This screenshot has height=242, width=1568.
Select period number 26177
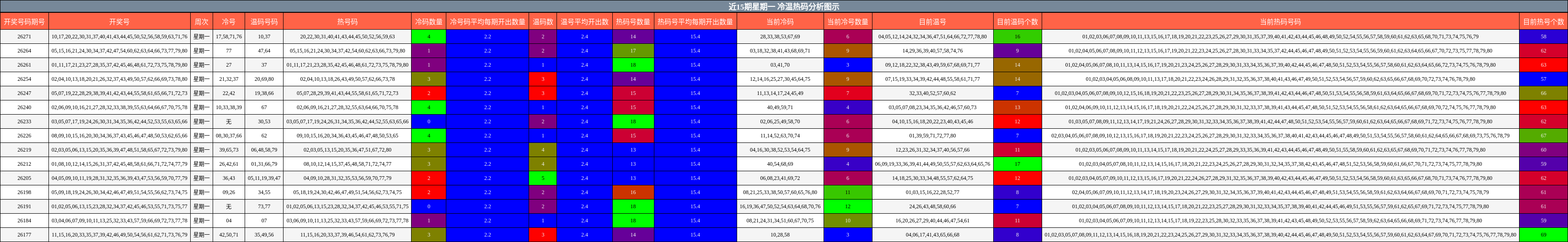(x=24, y=235)
